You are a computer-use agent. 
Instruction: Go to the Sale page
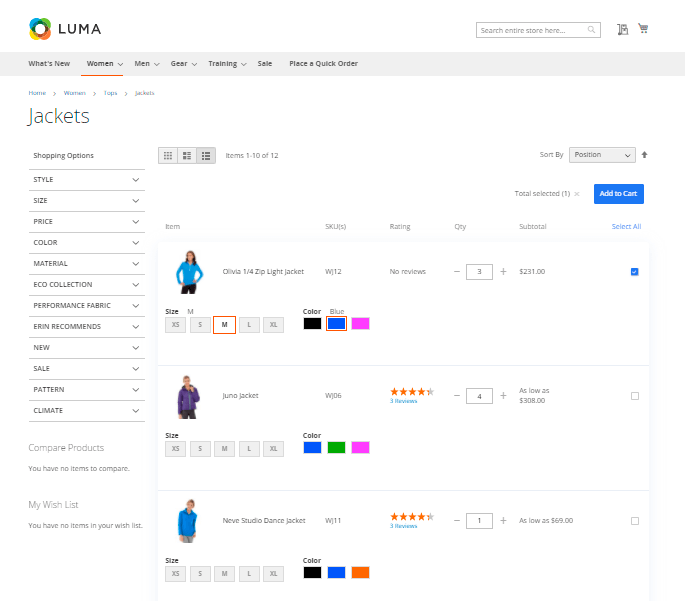point(265,64)
